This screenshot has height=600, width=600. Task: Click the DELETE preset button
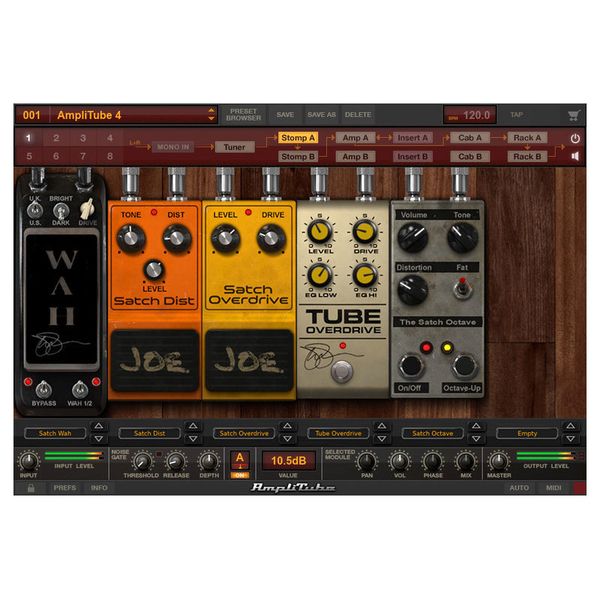click(x=358, y=114)
